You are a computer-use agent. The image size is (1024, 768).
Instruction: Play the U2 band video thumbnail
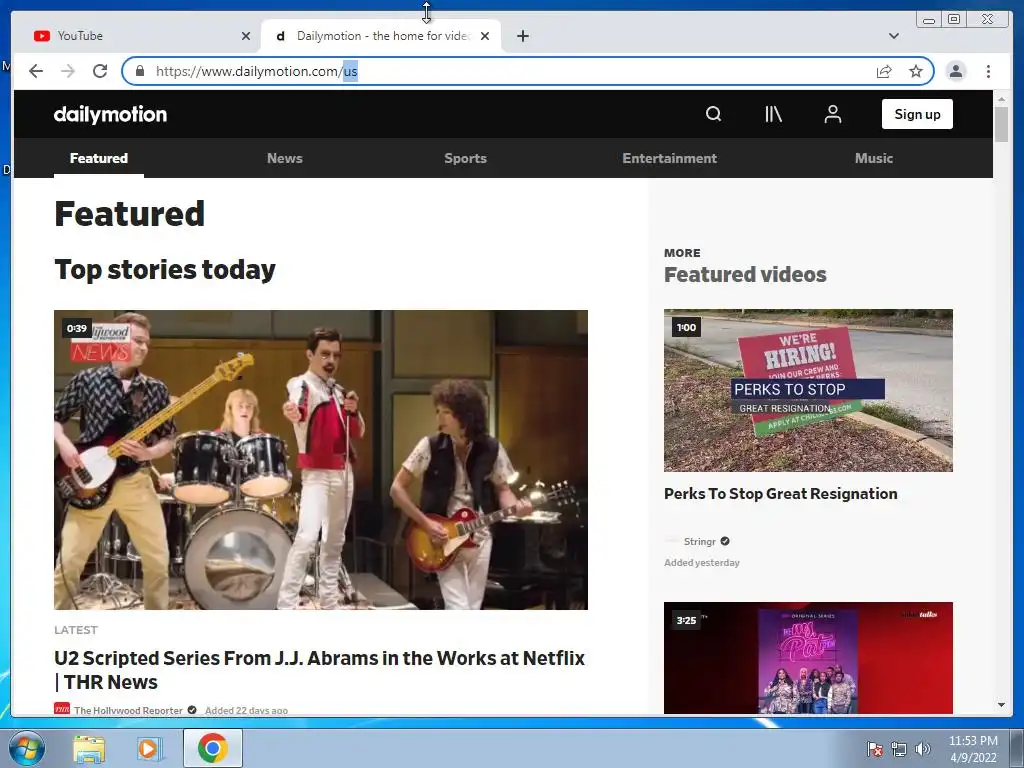321,460
